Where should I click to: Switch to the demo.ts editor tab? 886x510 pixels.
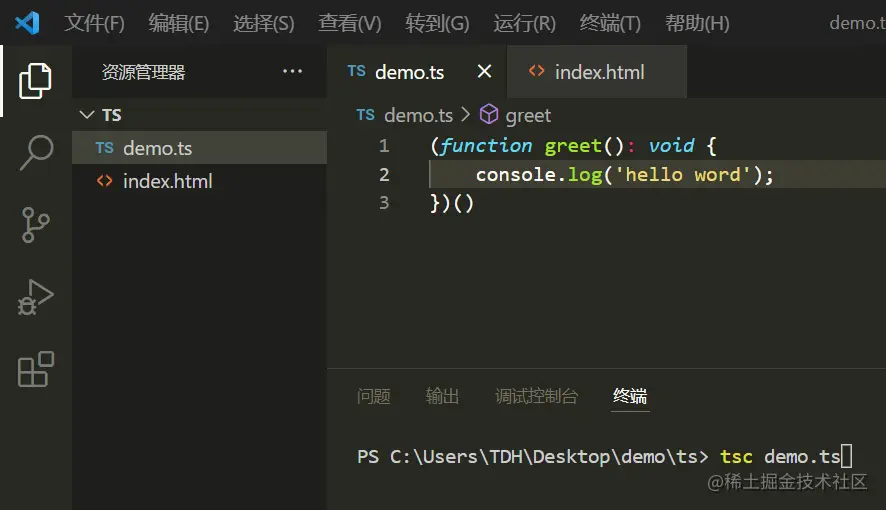(x=417, y=72)
